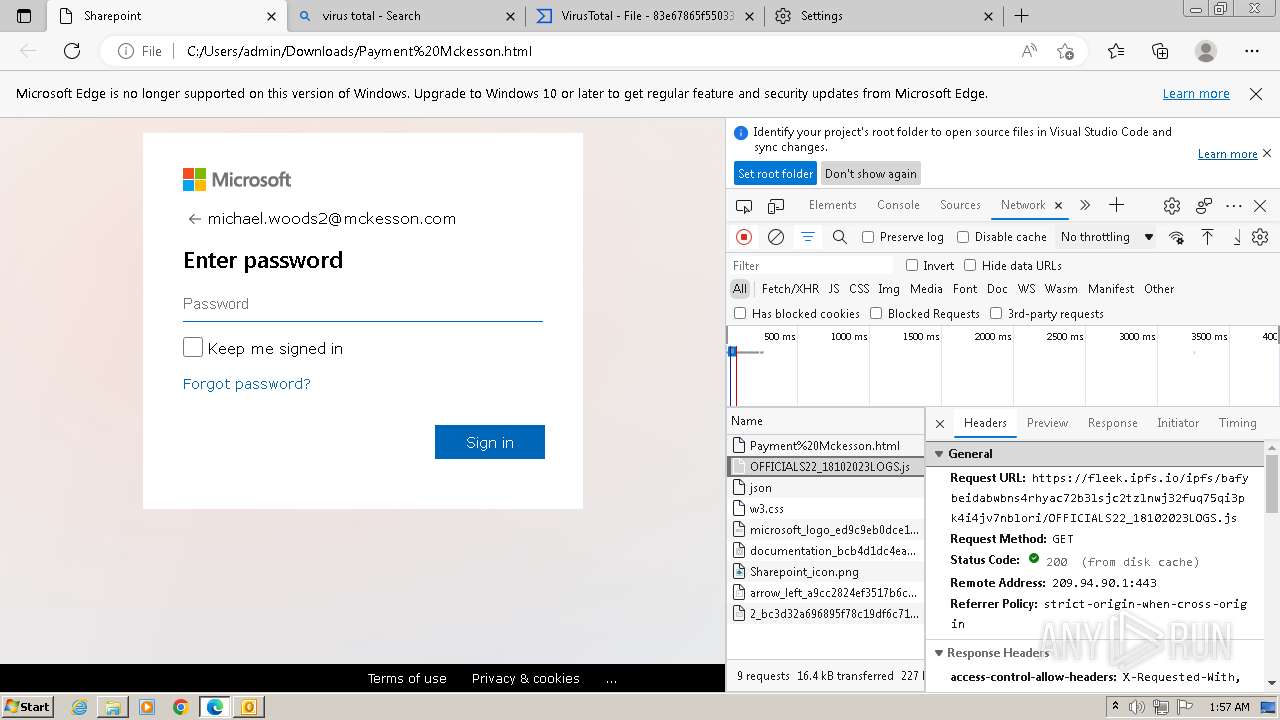Switch to the Sources tab
The height and width of the screenshot is (720, 1280).
960,205
